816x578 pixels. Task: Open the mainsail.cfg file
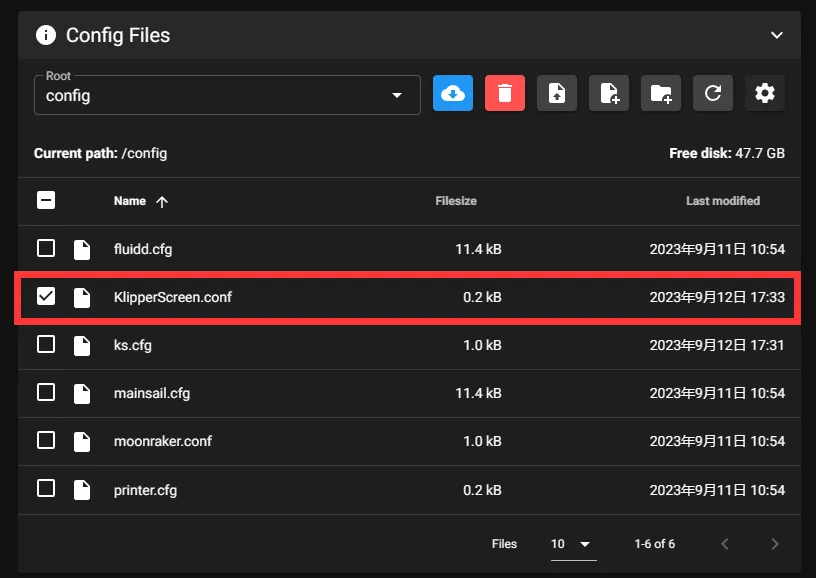pyautogui.click(x=152, y=393)
